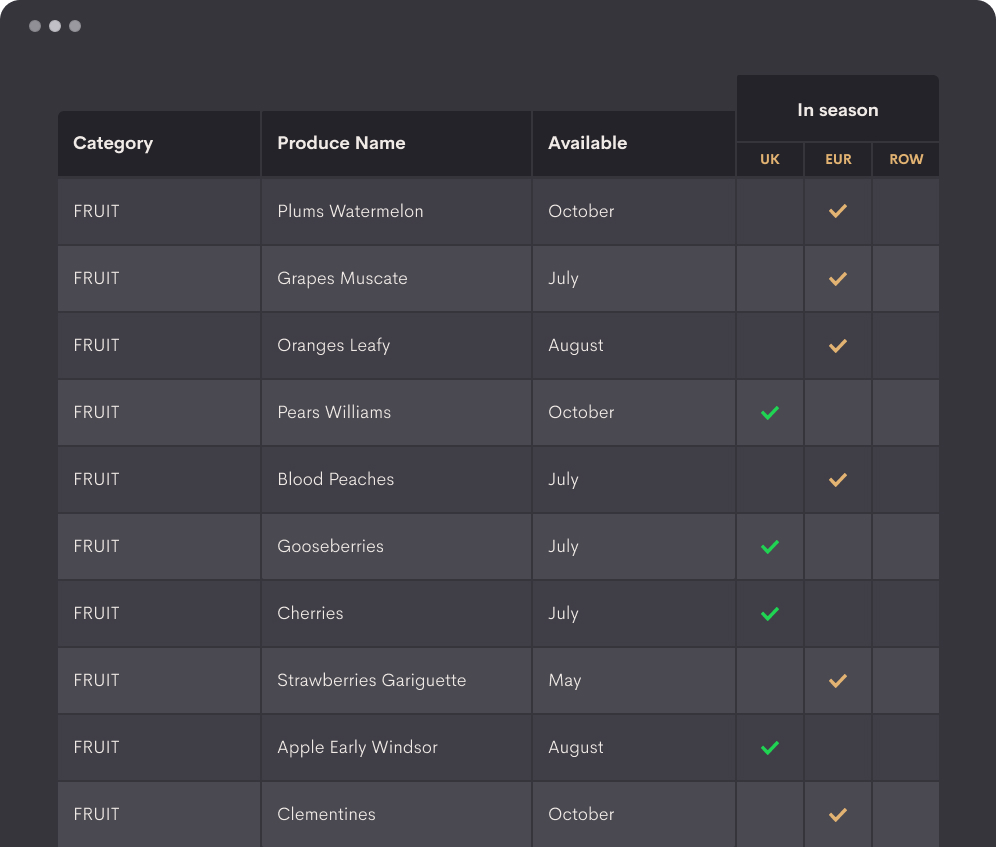
Task: Click the Apple Early Windsor produce name
Action: tap(358, 747)
